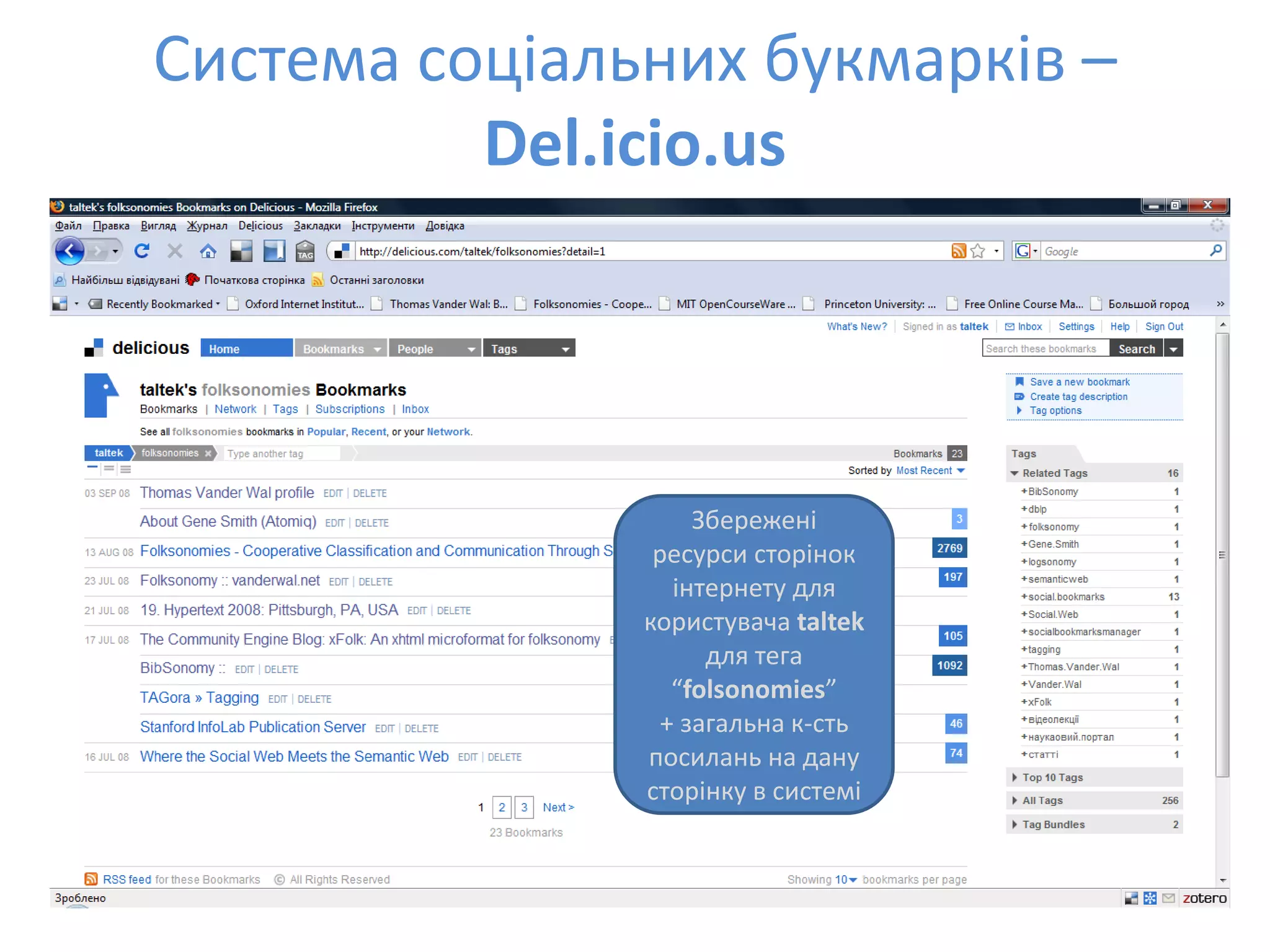Viewport: 1270px width, 952px height.
Task: Open the Thomas Vander Wal profile bookmark
Action: click(227, 493)
